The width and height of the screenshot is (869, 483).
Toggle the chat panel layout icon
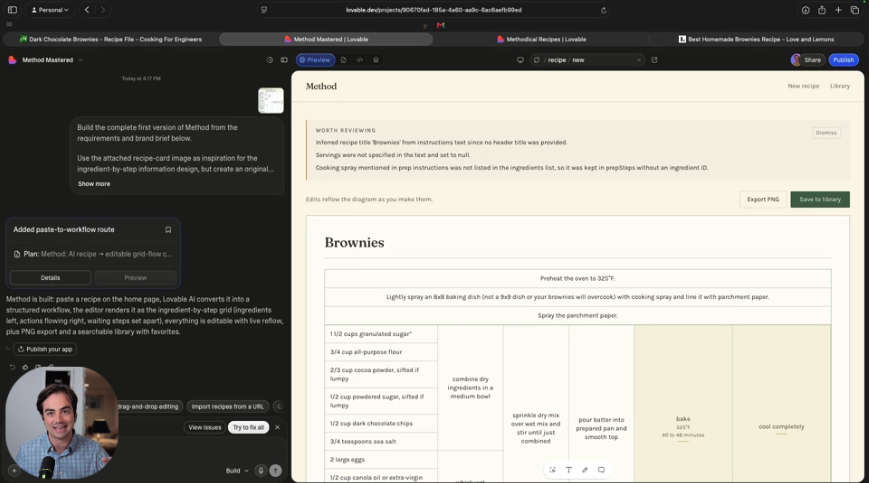pyautogui.click(x=284, y=60)
